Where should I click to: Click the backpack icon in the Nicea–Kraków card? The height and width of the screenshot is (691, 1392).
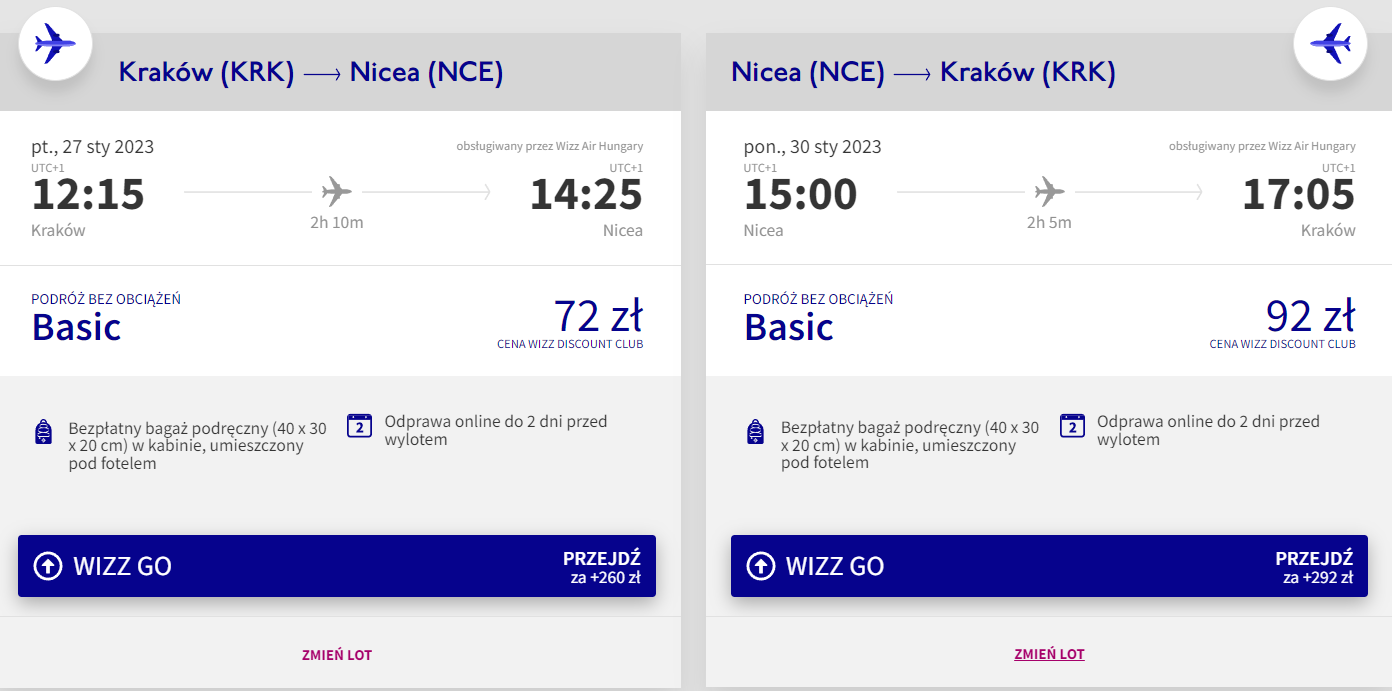(756, 432)
